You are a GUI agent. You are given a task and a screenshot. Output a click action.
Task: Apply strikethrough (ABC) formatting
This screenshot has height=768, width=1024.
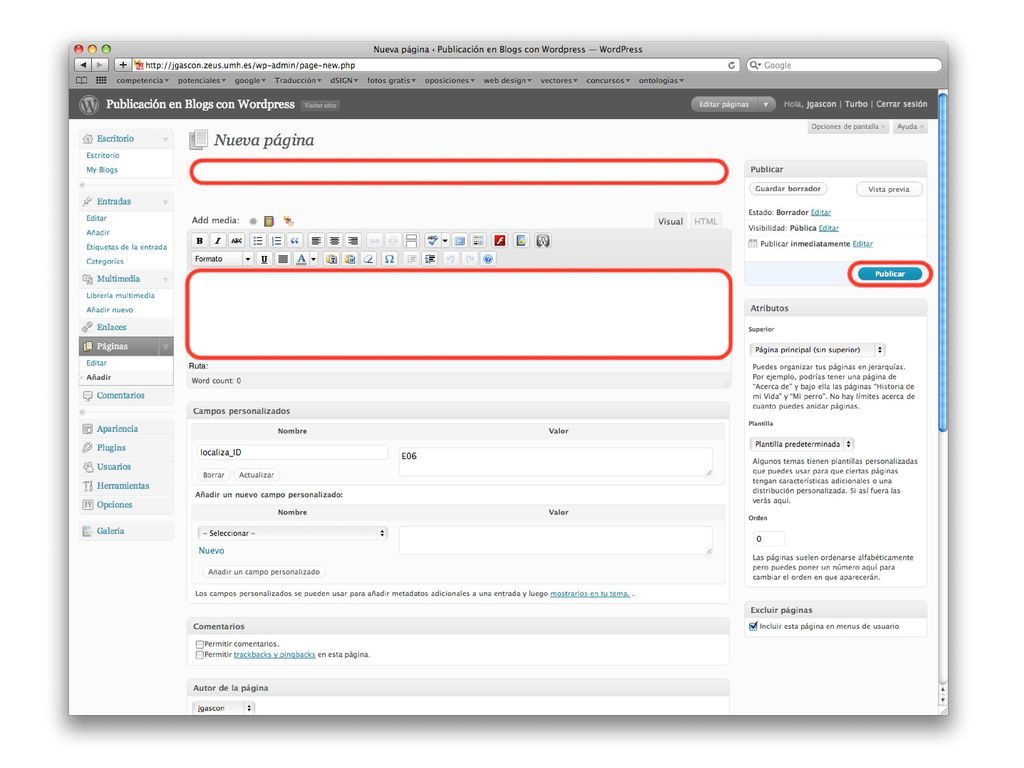(x=236, y=241)
